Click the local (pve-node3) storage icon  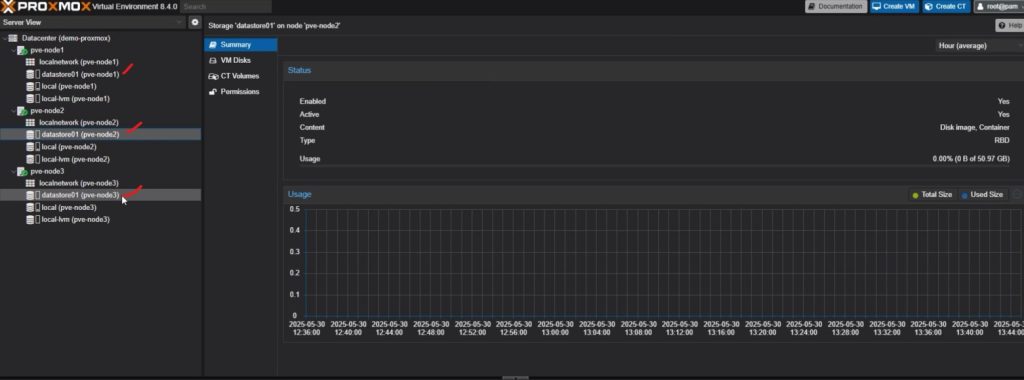pyautogui.click(x=30, y=208)
